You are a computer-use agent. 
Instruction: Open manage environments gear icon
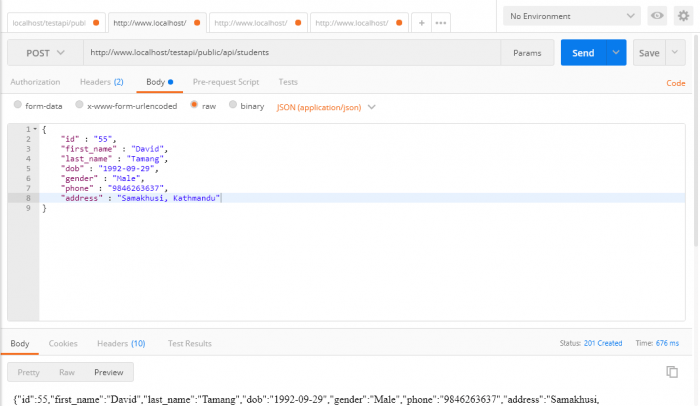(x=683, y=16)
